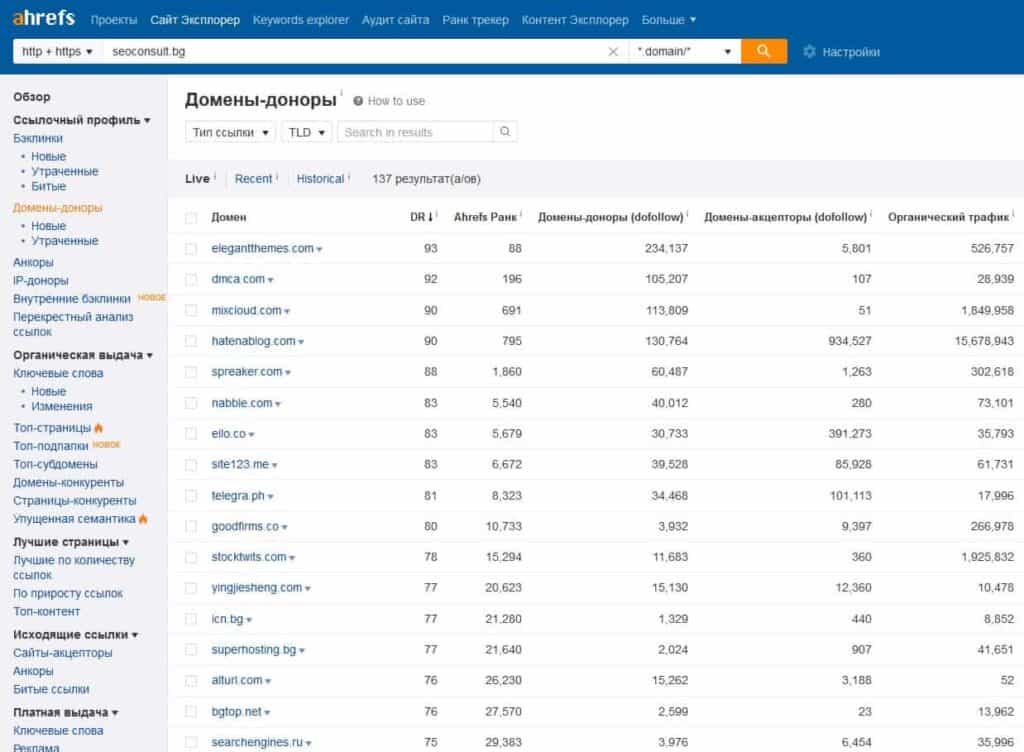Open Проекты in top navigation

114,20
